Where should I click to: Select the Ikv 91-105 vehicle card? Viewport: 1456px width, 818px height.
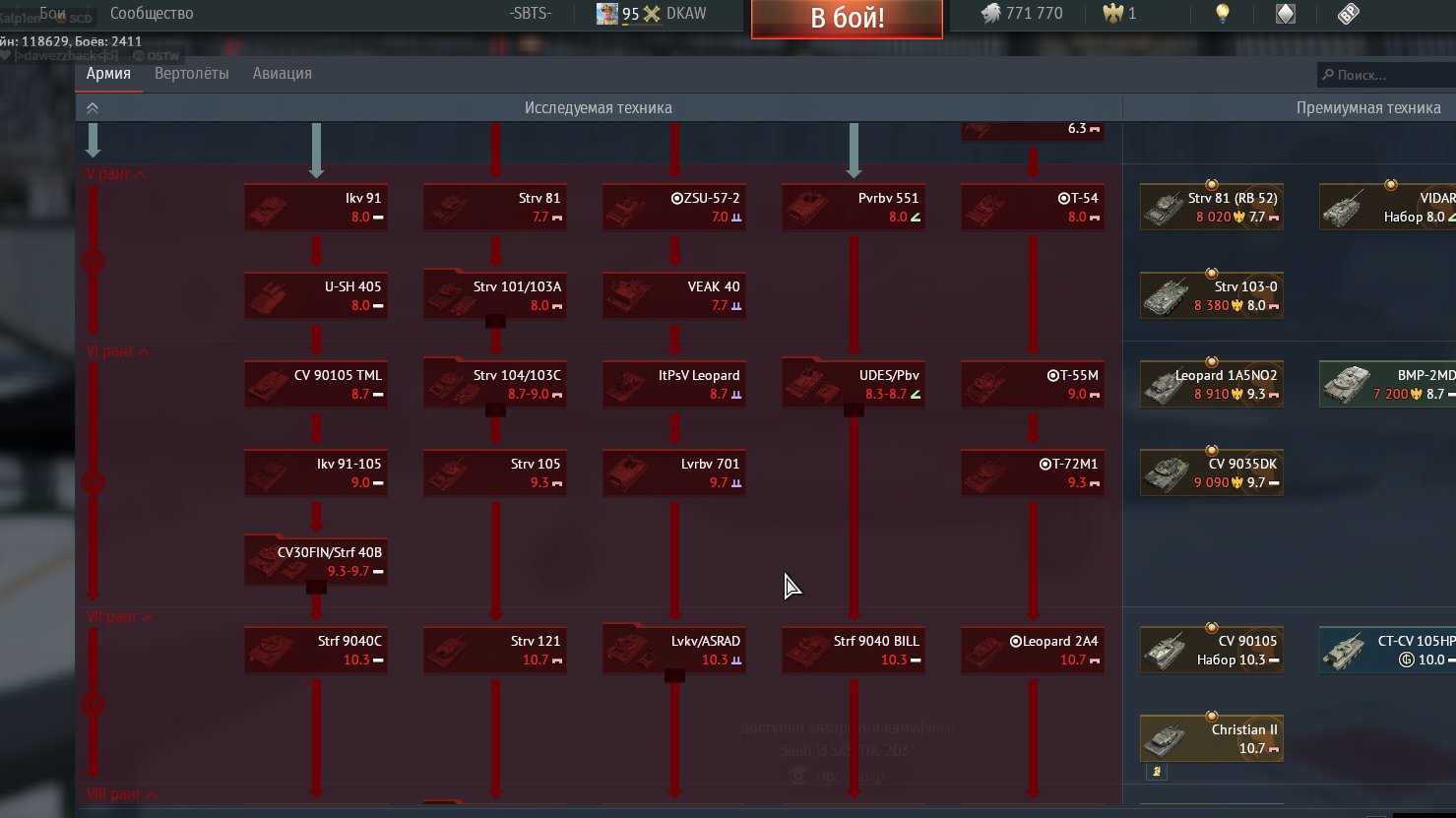(x=316, y=473)
